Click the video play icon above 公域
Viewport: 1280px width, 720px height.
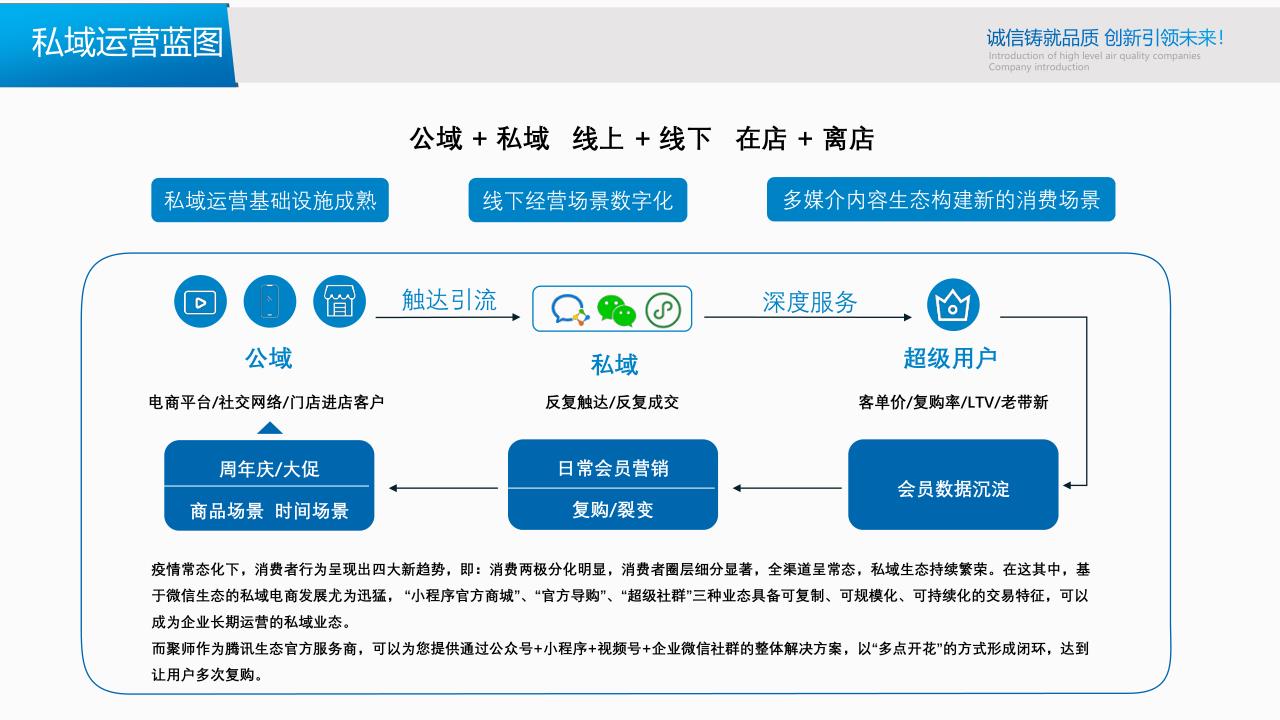click(201, 301)
